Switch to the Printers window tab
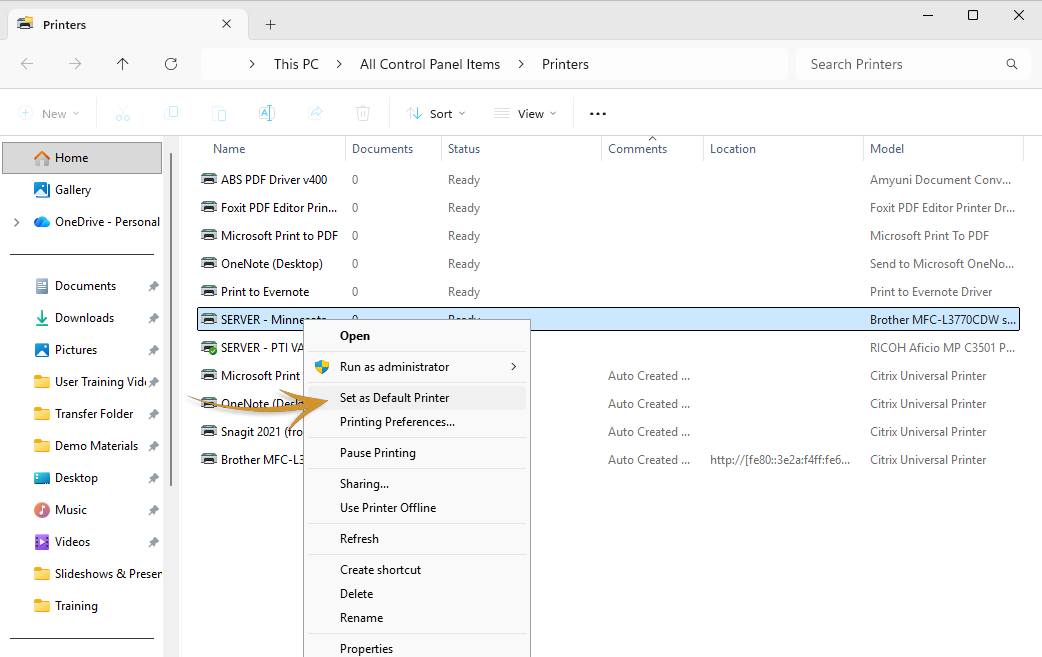 point(126,25)
